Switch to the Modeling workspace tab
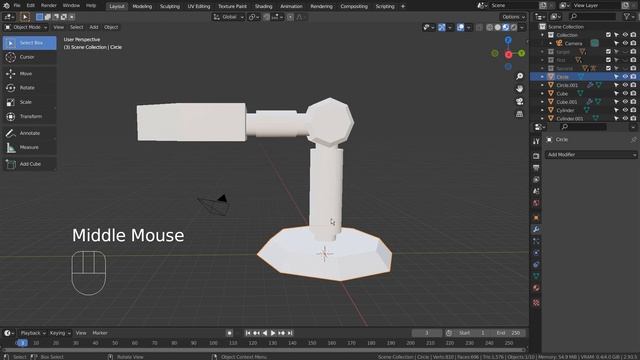The width and height of the screenshot is (640, 360). pos(142,6)
